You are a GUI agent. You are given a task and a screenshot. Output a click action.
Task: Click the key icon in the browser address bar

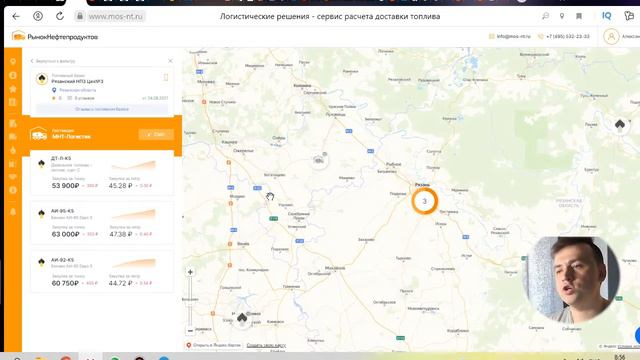545,16
